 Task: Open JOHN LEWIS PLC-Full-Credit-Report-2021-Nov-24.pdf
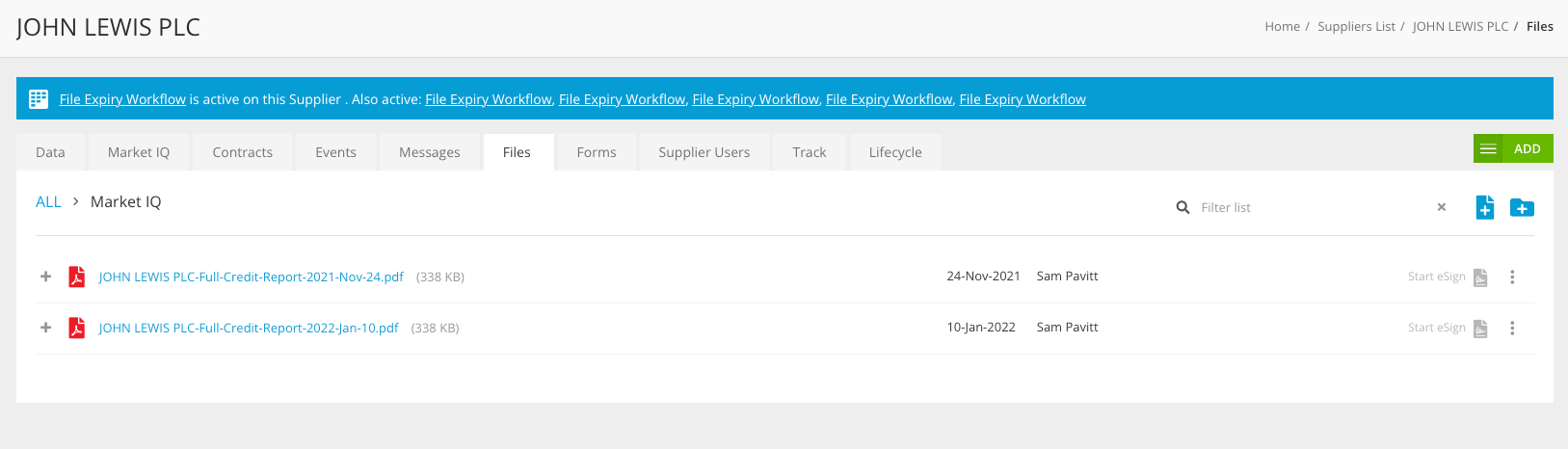(x=252, y=277)
